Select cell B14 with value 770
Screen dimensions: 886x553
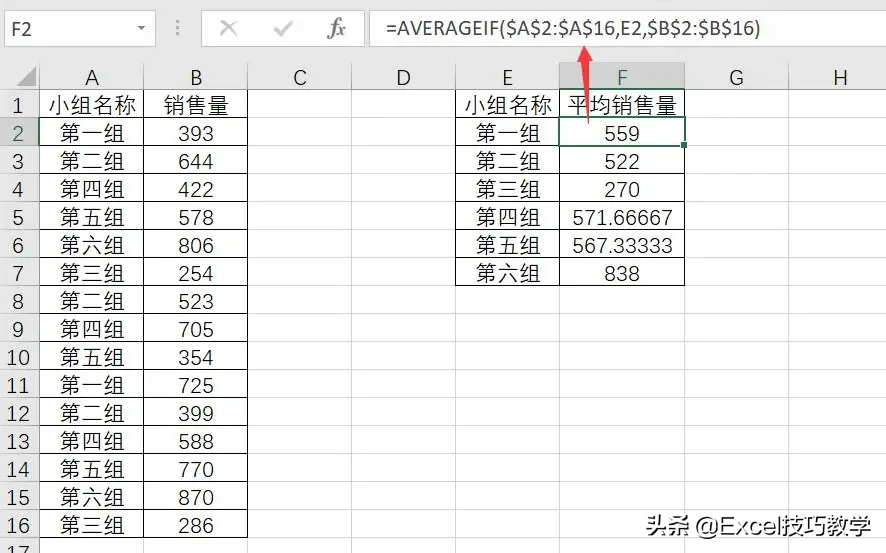pyautogui.click(x=196, y=469)
